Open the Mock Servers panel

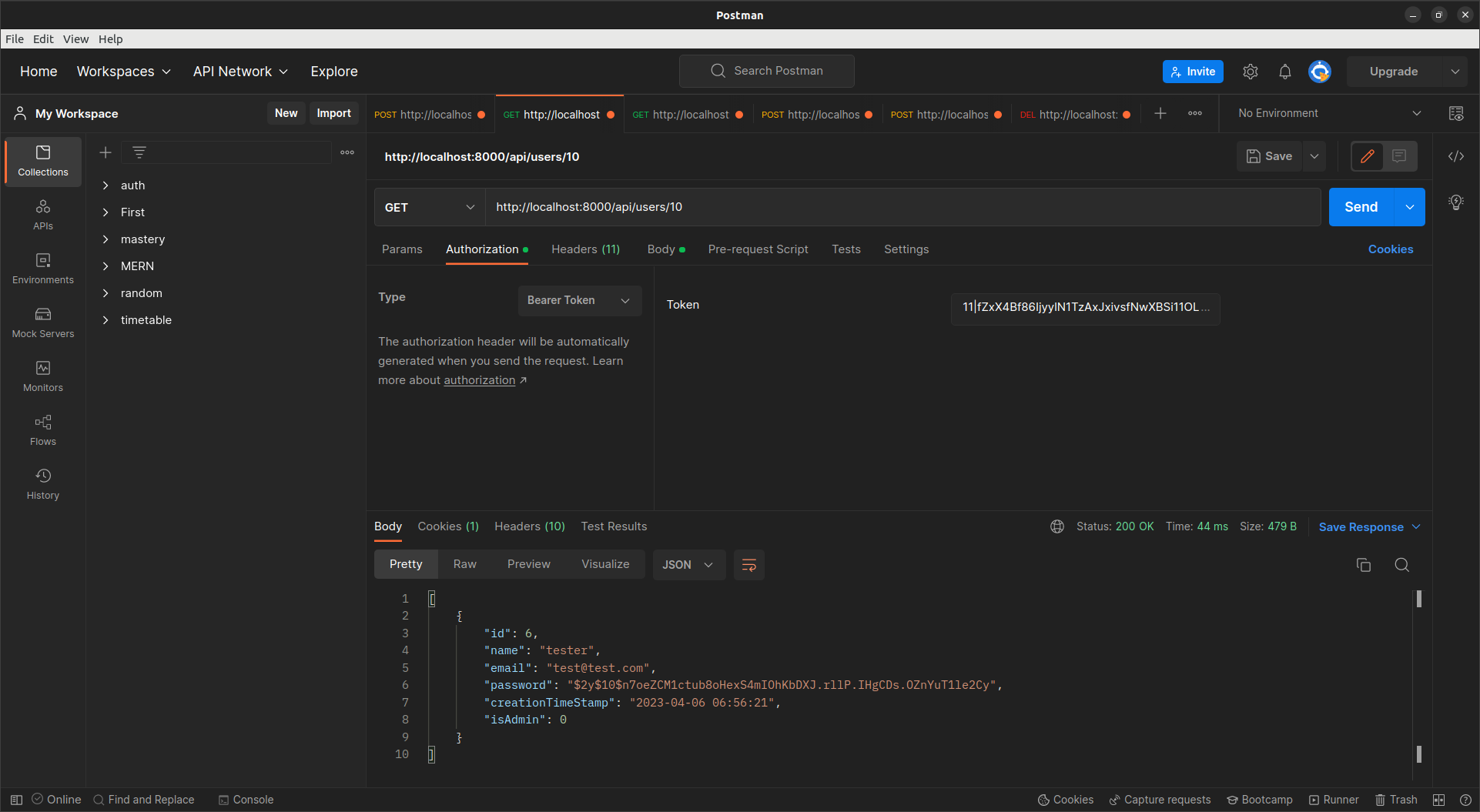(42, 322)
